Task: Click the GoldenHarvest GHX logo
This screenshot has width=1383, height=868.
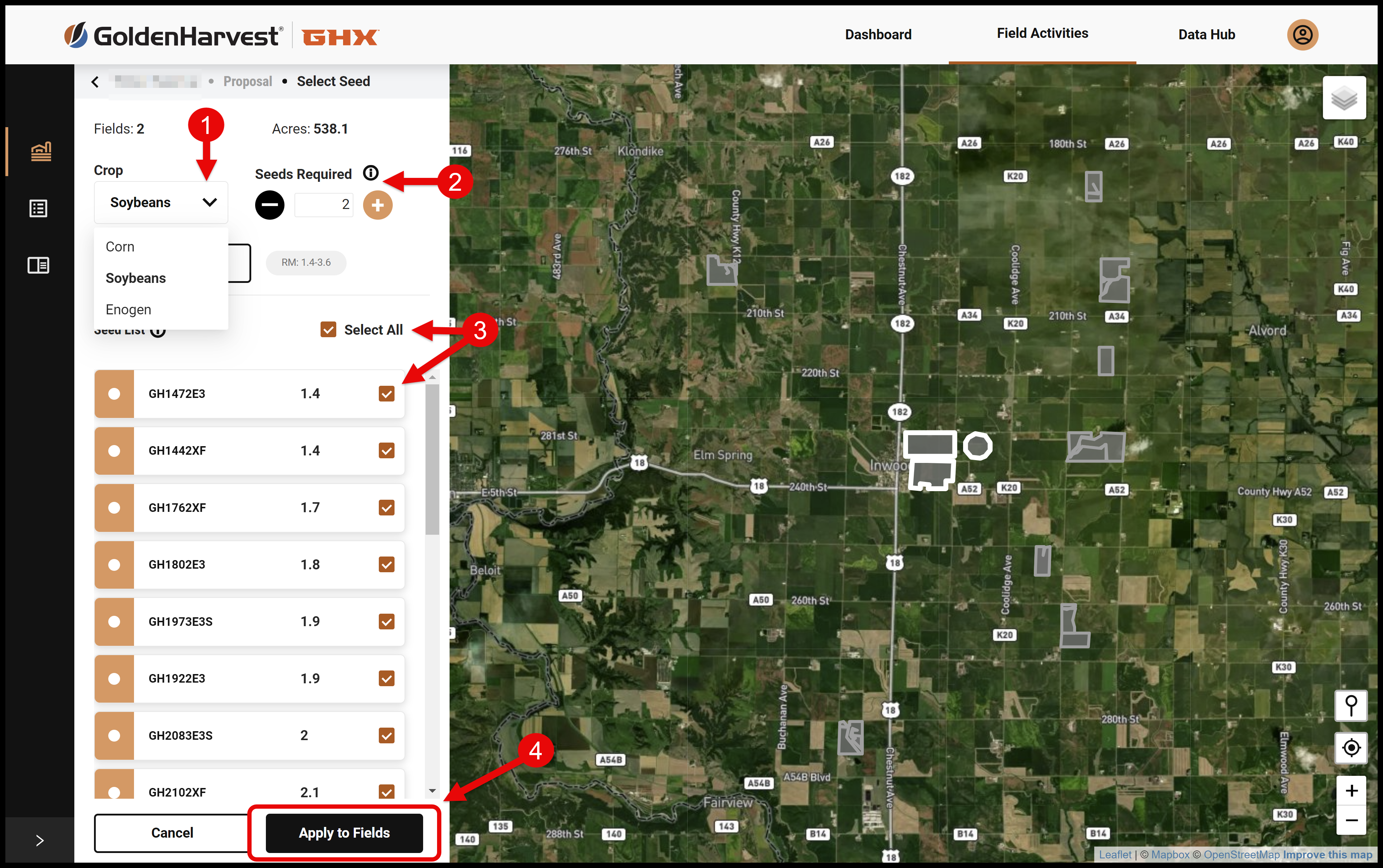Action: pyautogui.click(x=221, y=36)
